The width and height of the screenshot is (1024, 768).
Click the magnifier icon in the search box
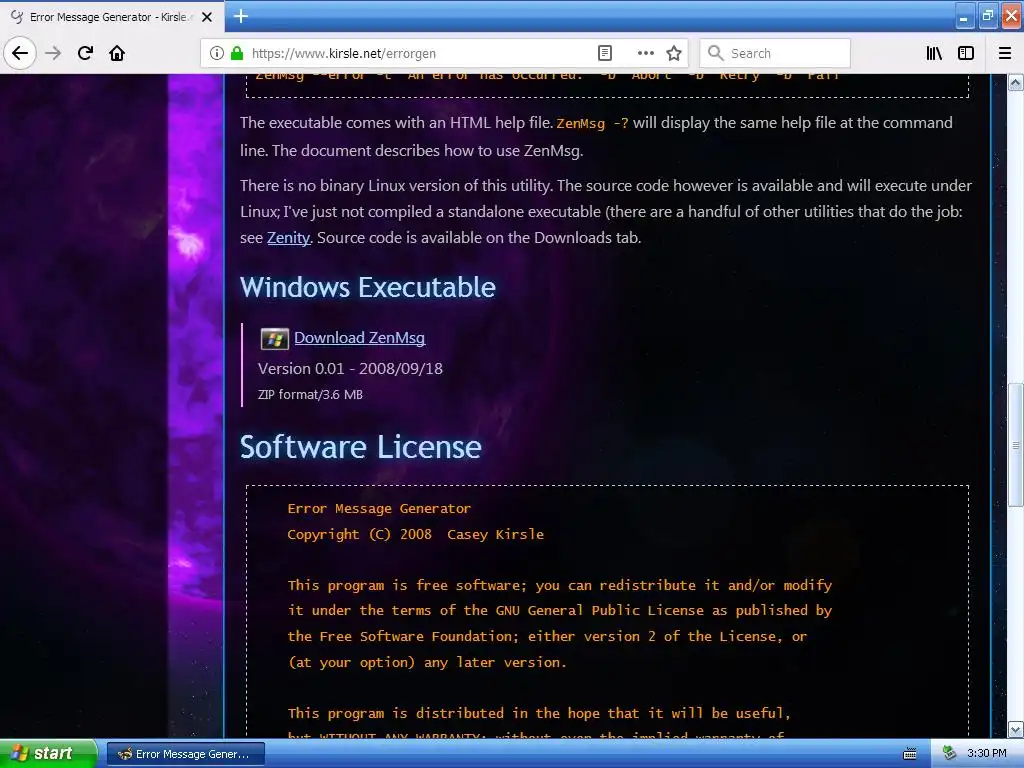tap(715, 53)
